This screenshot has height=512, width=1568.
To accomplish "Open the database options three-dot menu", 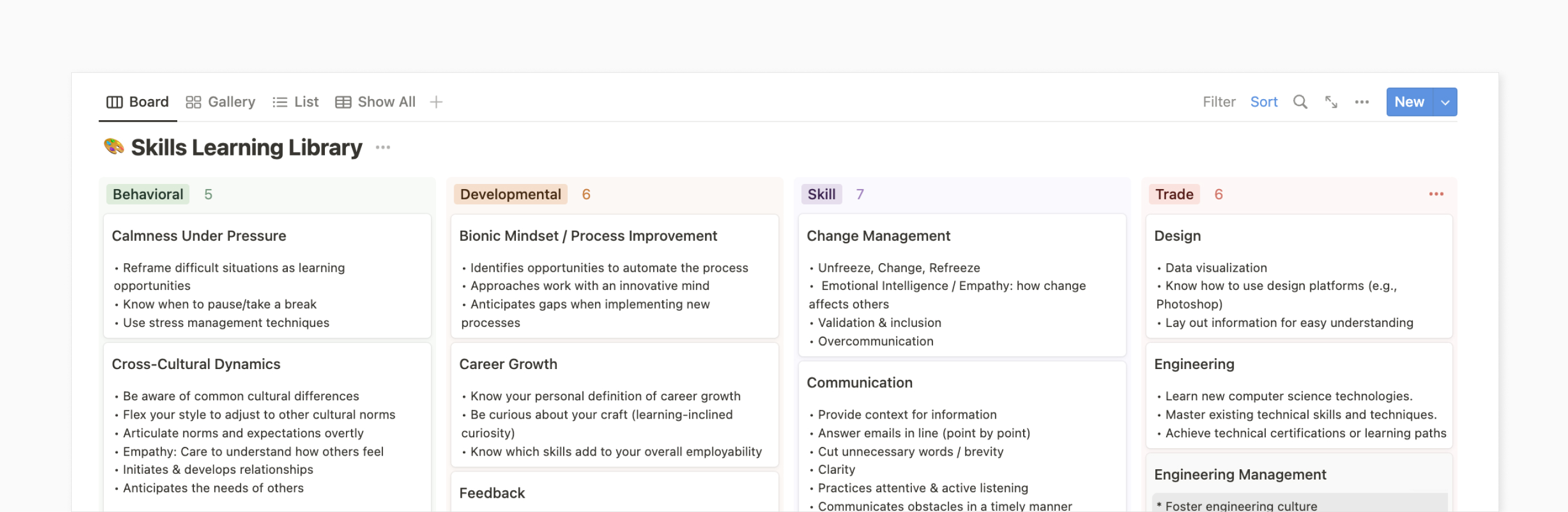I will (x=1362, y=102).
